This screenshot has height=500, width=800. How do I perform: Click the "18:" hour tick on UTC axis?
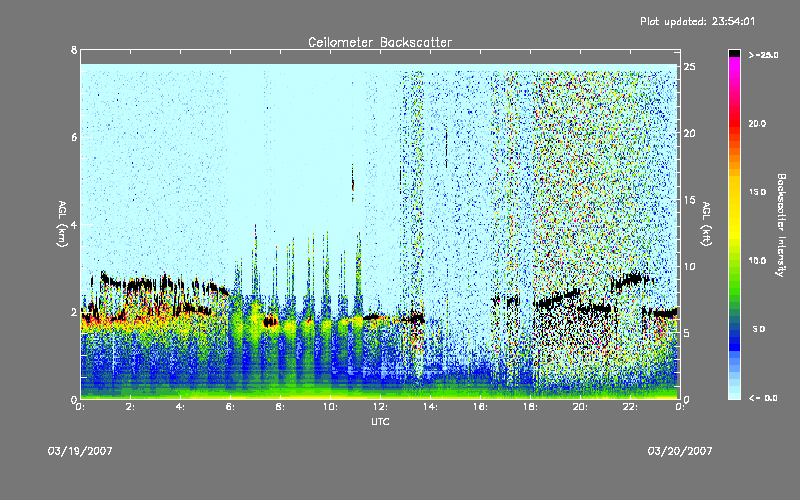[530, 407]
